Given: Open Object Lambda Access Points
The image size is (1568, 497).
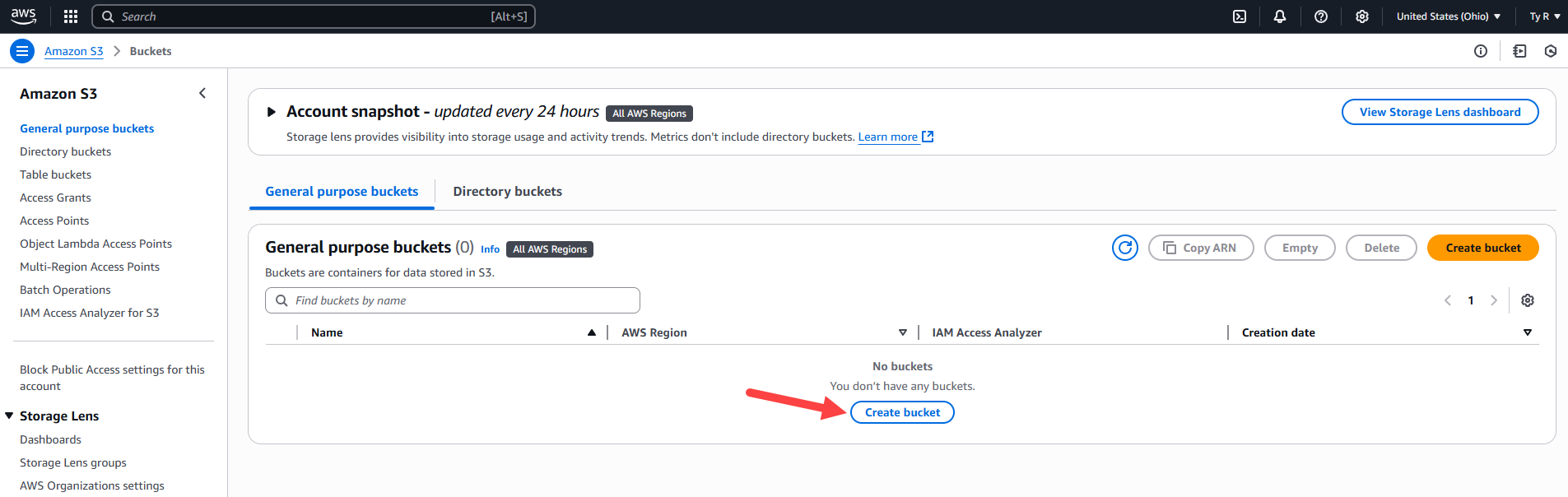Looking at the screenshot, I should pos(96,244).
